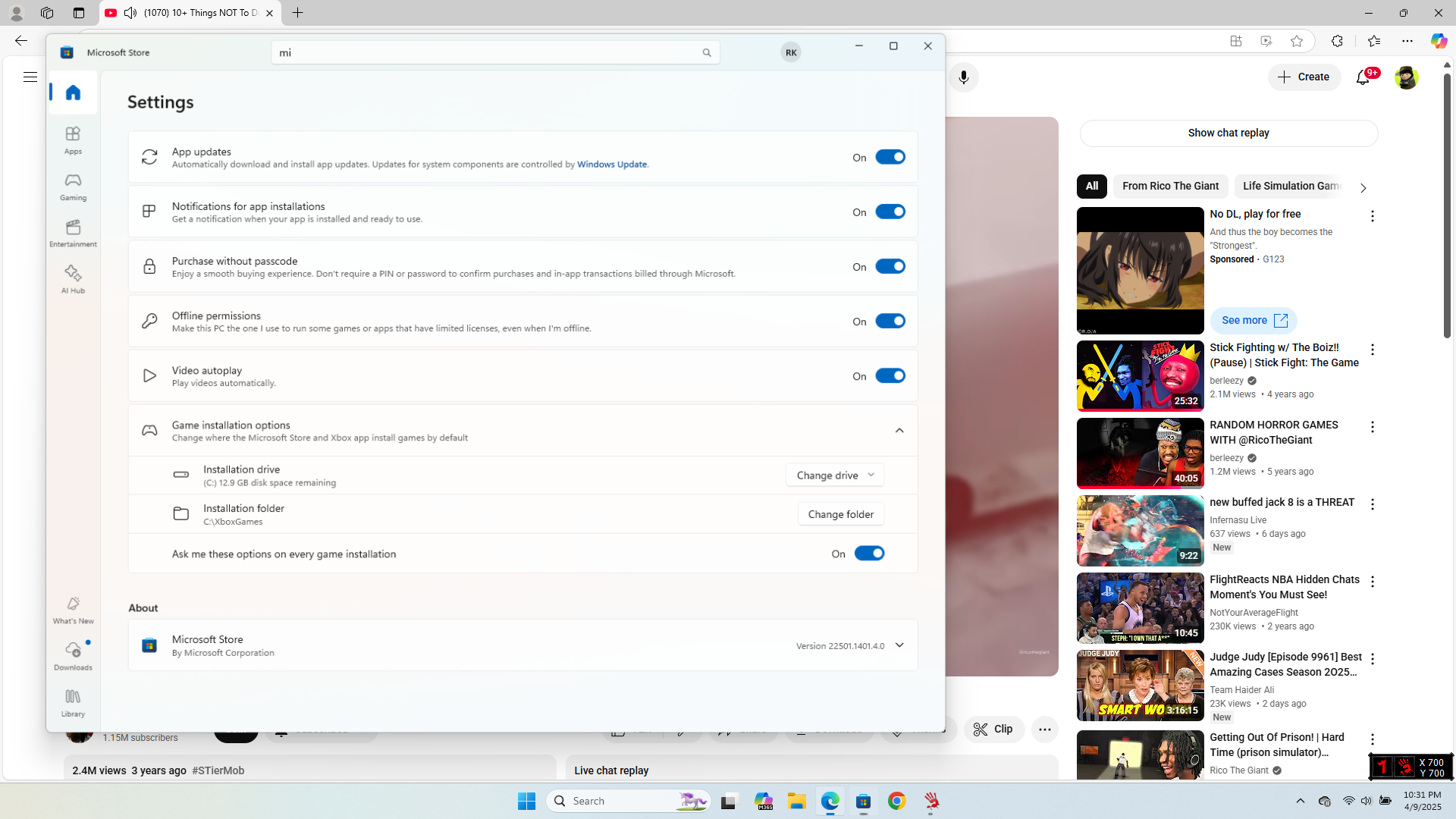Toggle Purchase without passcode switch
1456x819 pixels.
pyautogui.click(x=890, y=266)
